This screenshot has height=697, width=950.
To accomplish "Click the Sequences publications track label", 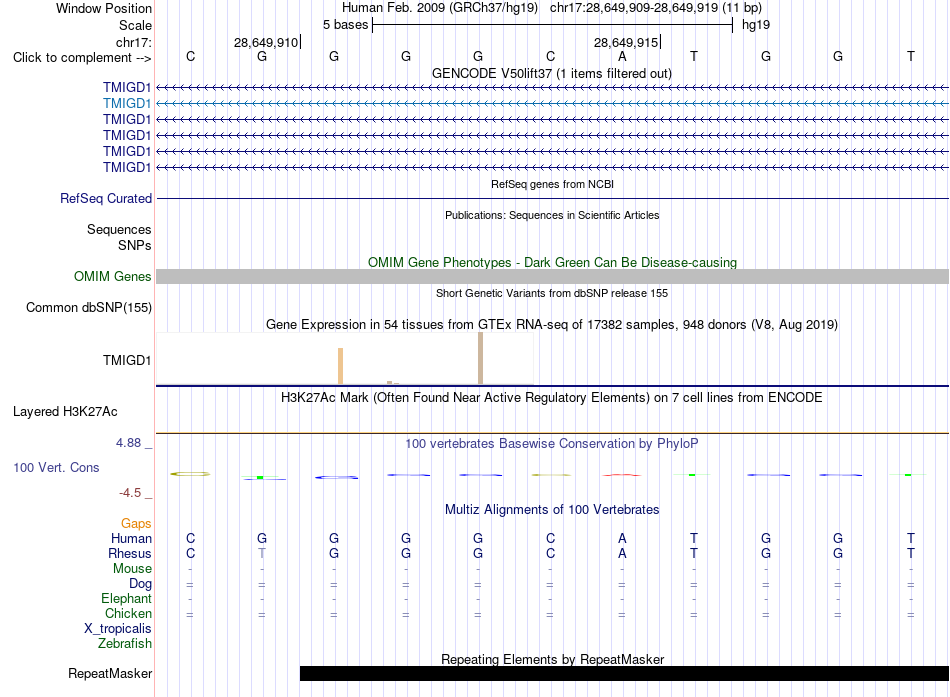I will (x=119, y=229).
